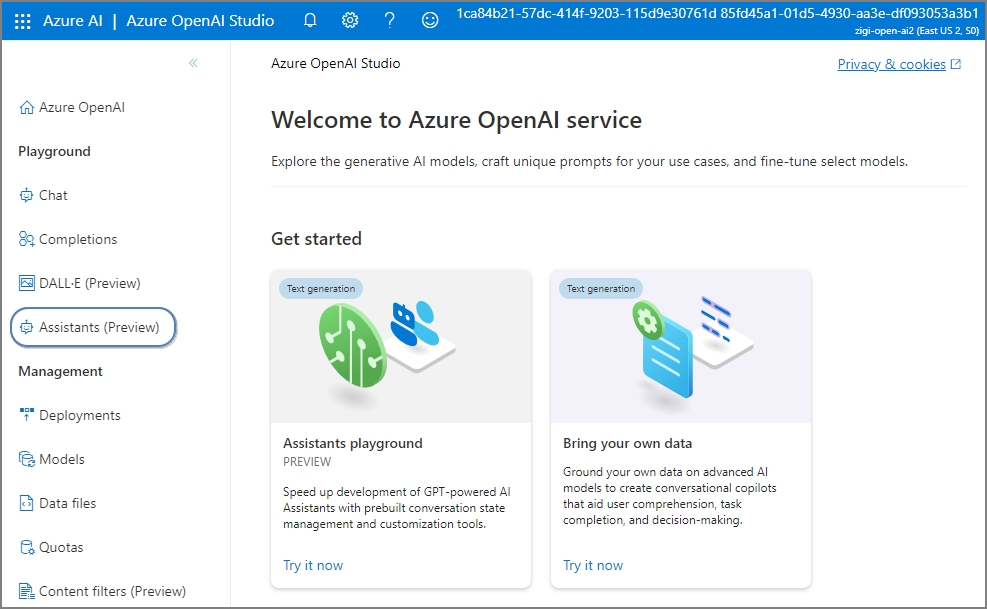Click the Assistants (Preview) icon
The height and width of the screenshot is (609, 987).
26,327
